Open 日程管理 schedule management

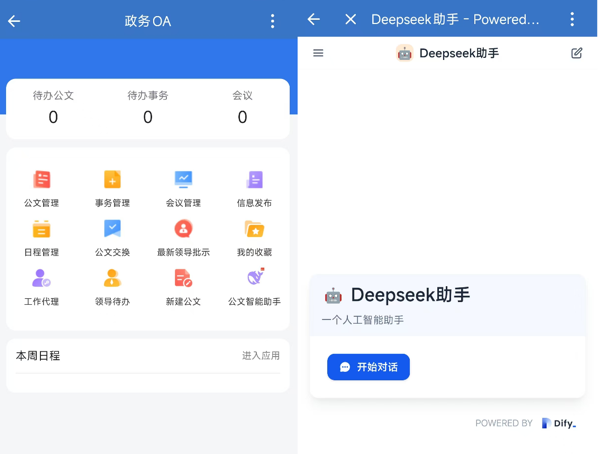(x=42, y=238)
